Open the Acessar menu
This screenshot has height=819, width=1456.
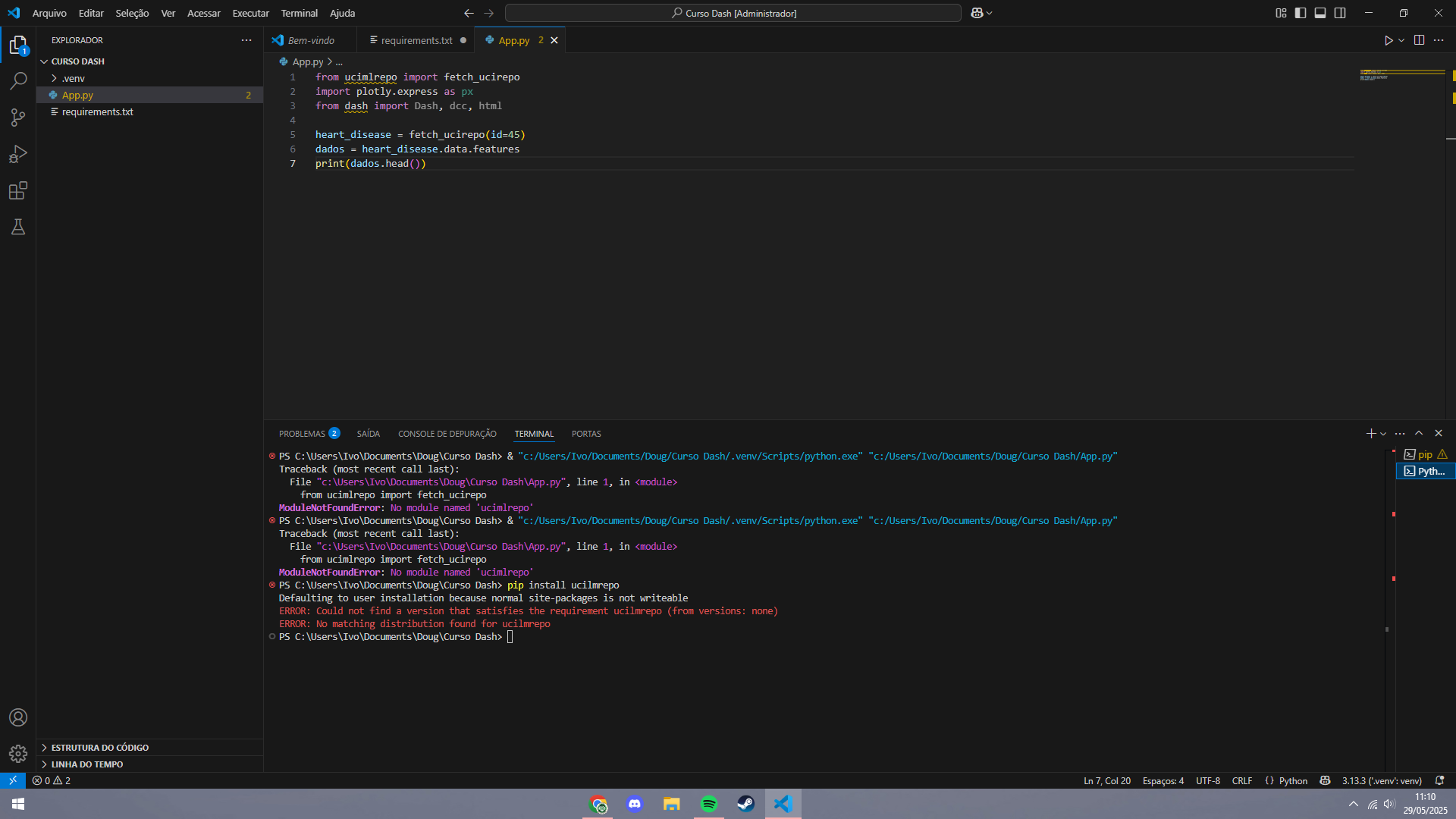click(x=204, y=13)
